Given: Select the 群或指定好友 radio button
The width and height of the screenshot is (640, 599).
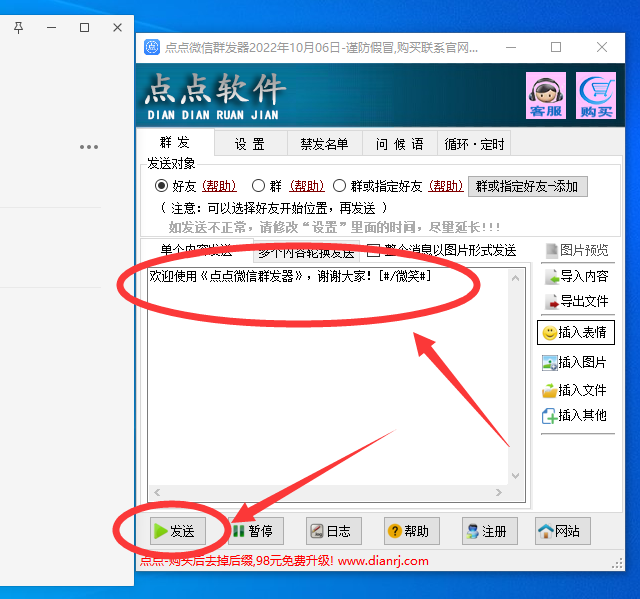Looking at the screenshot, I should pos(340,186).
